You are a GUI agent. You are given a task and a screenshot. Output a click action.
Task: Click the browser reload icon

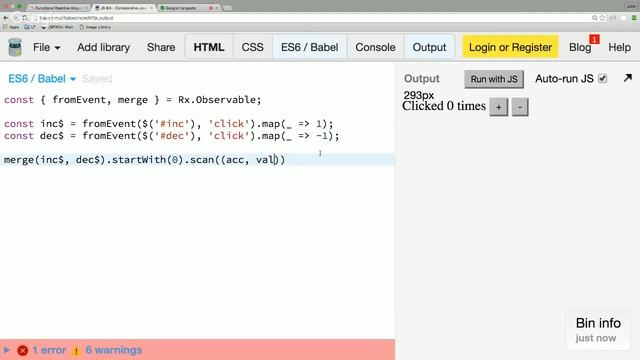25,18
